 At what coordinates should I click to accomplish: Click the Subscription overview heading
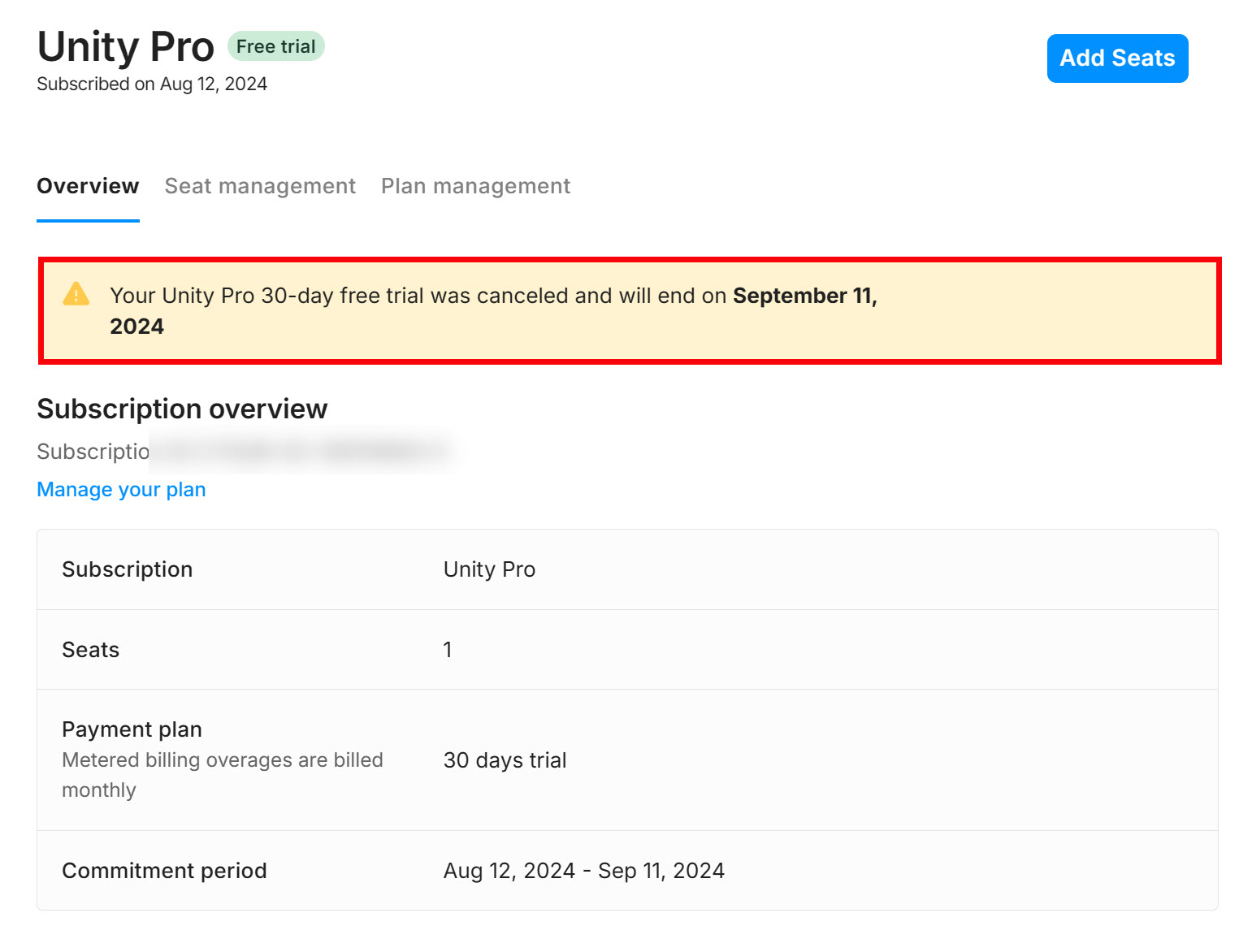coord(182,409)
